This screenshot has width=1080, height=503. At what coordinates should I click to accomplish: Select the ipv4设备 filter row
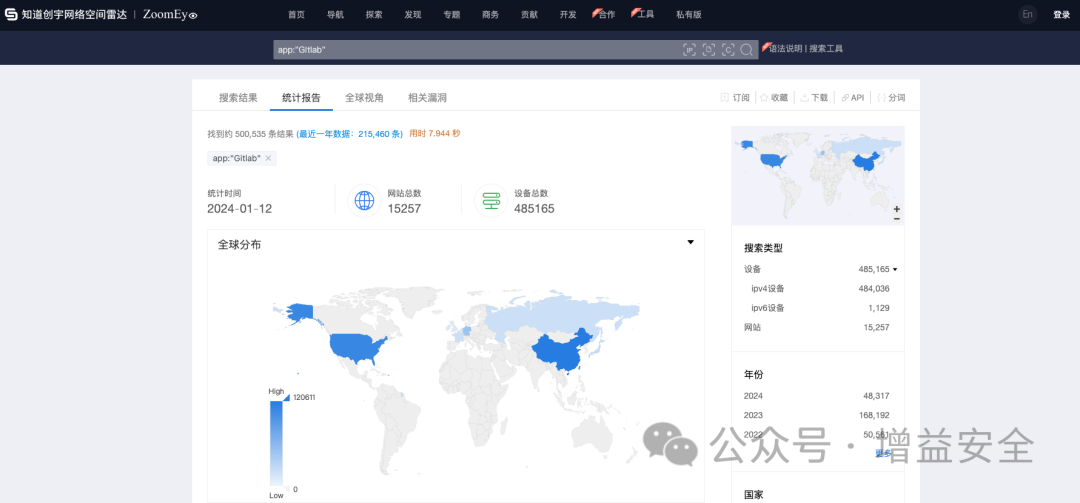(x=820, y=289)
